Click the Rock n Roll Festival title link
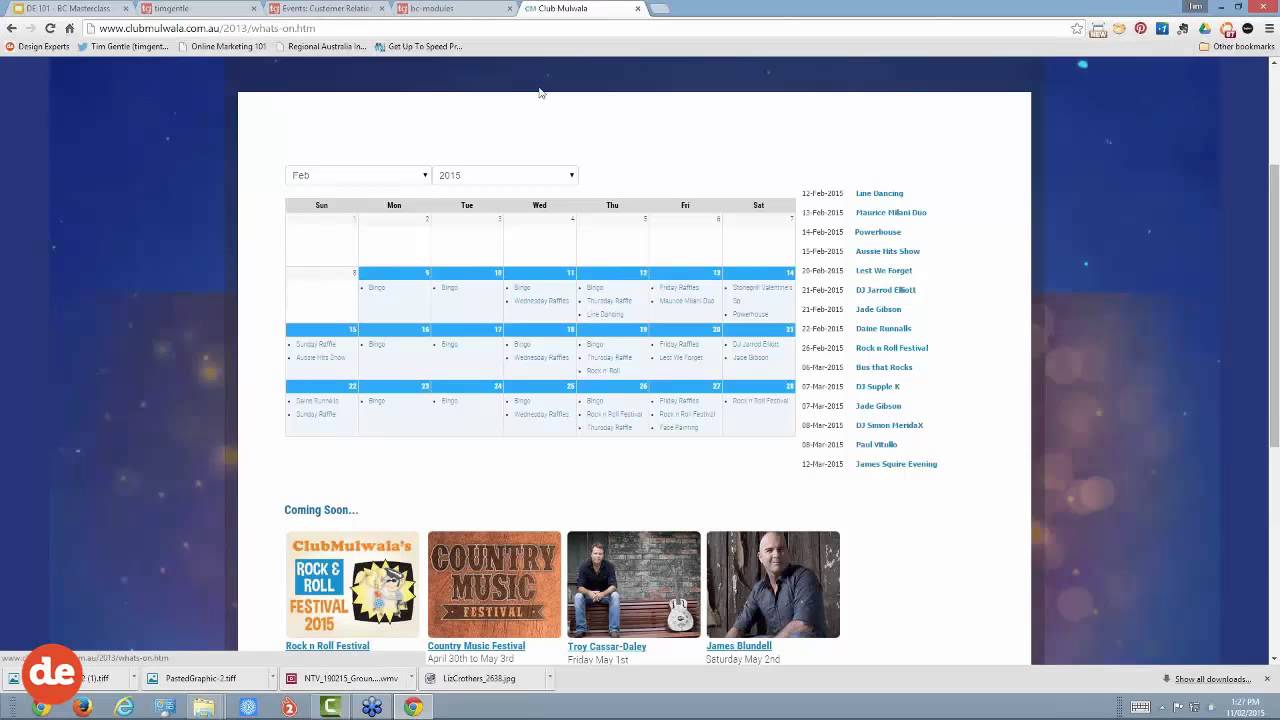1280x720 pixels. (x=327, y=646)
